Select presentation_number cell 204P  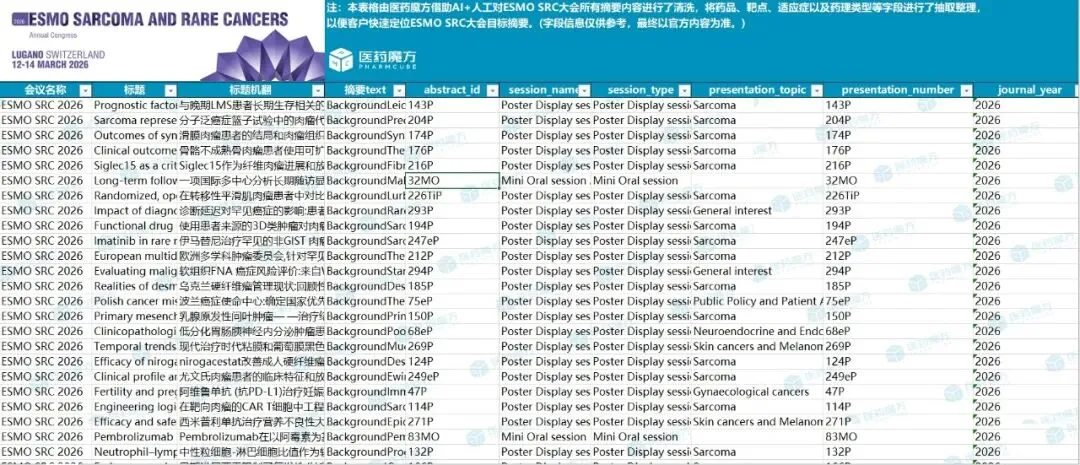[898, 121]
